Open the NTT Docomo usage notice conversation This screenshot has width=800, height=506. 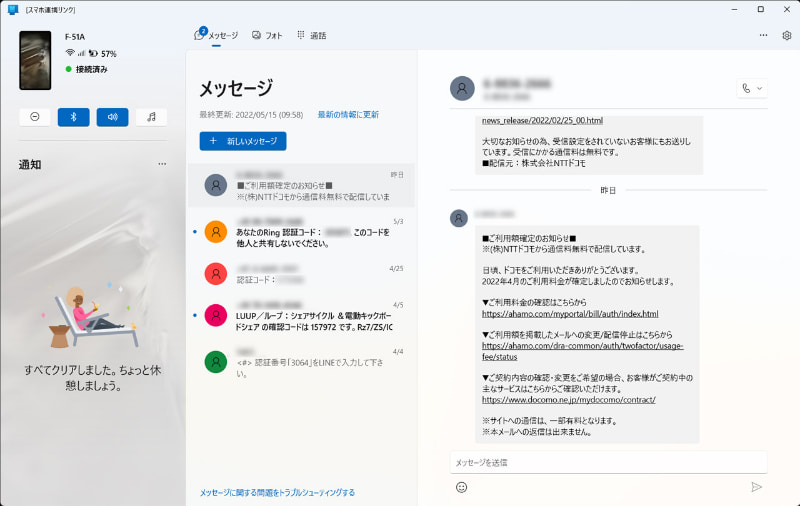point(301,185)
